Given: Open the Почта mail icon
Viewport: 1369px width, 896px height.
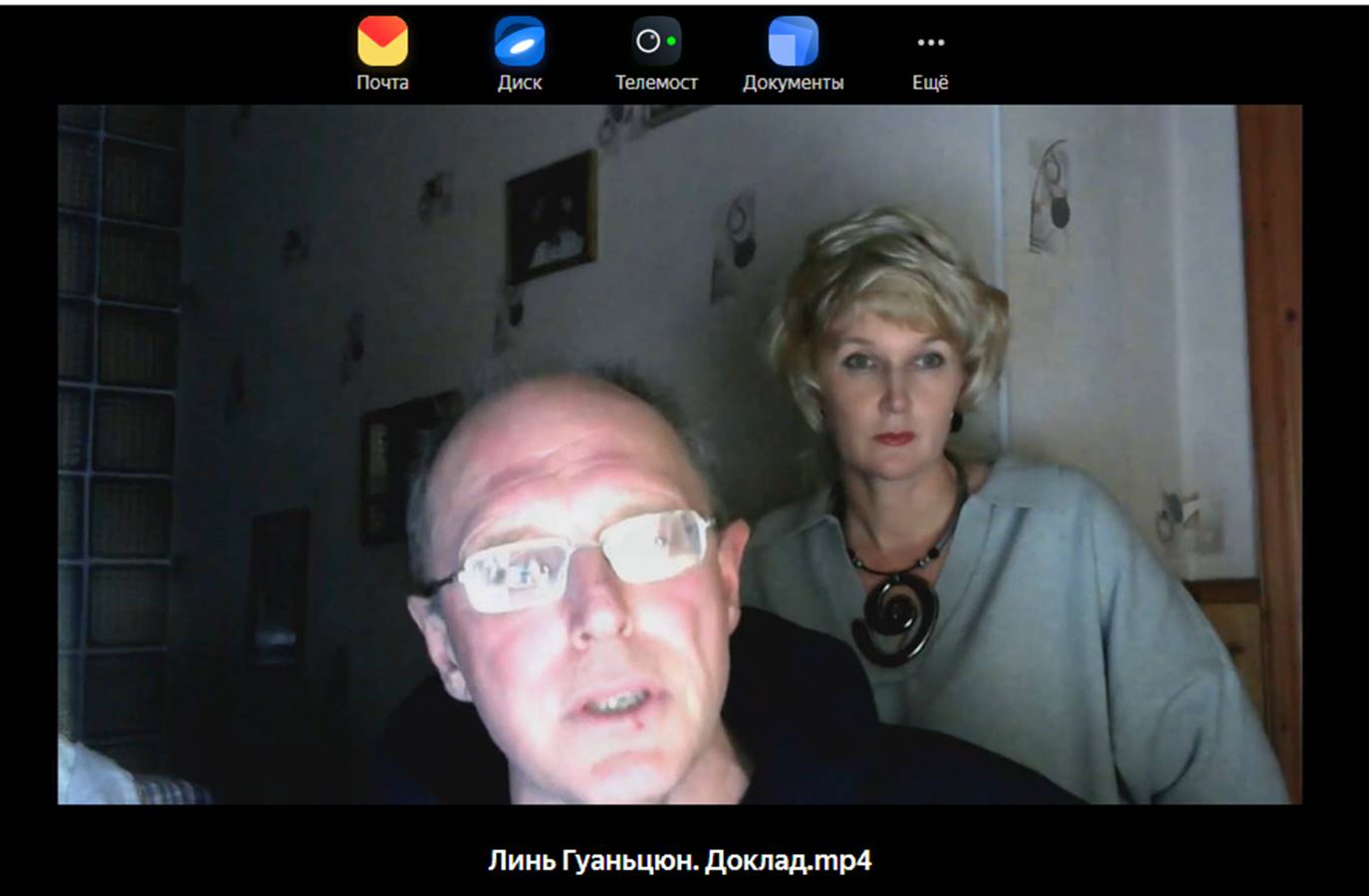Looking at the screenshot, I should click(382, 42).
